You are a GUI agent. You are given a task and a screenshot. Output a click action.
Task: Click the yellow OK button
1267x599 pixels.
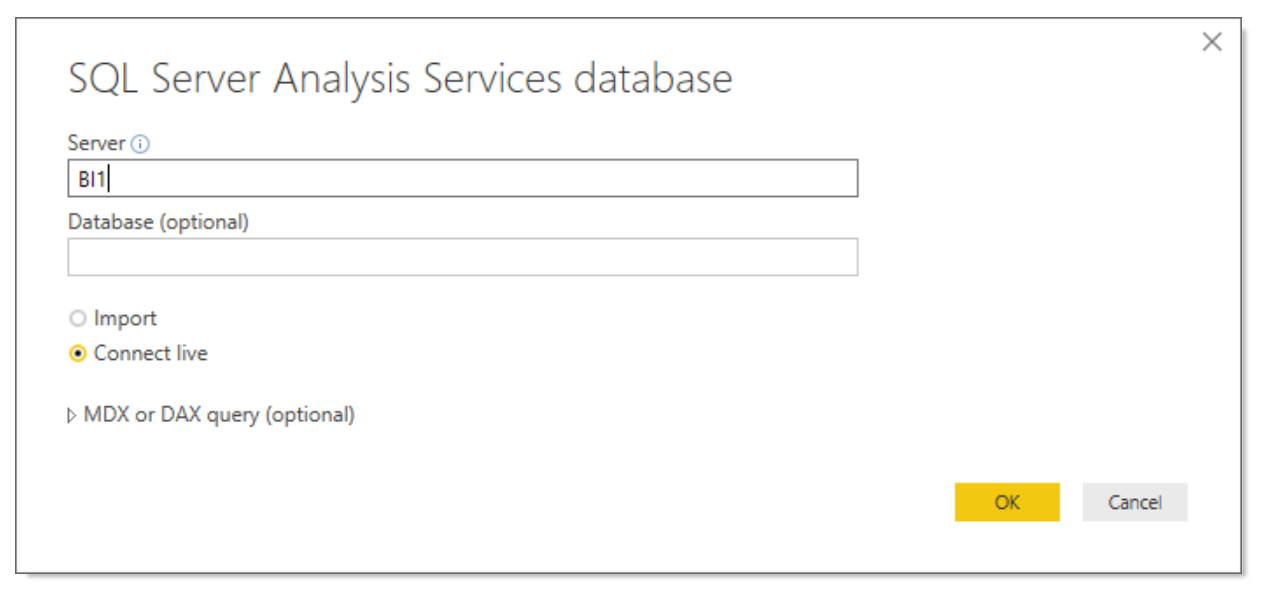[1007, 502]
